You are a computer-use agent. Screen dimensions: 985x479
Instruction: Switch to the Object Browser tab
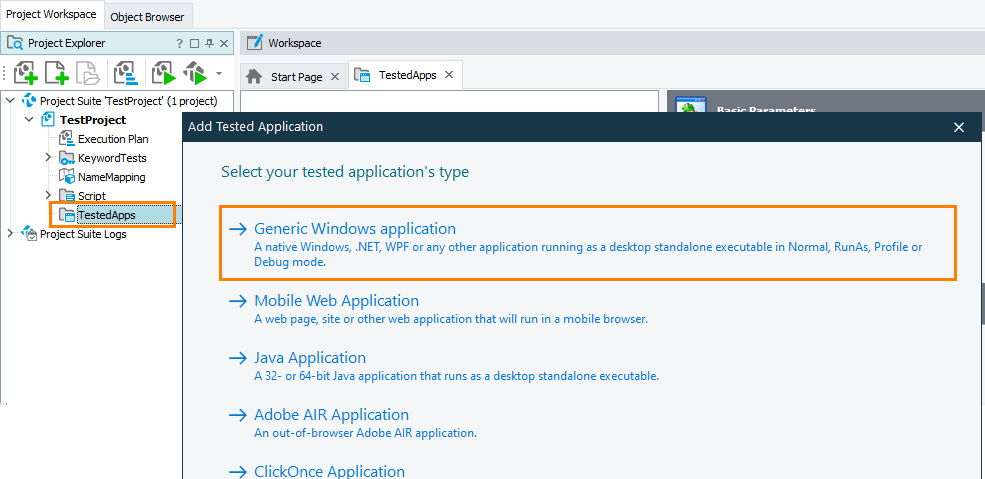(x=147, y=17)
